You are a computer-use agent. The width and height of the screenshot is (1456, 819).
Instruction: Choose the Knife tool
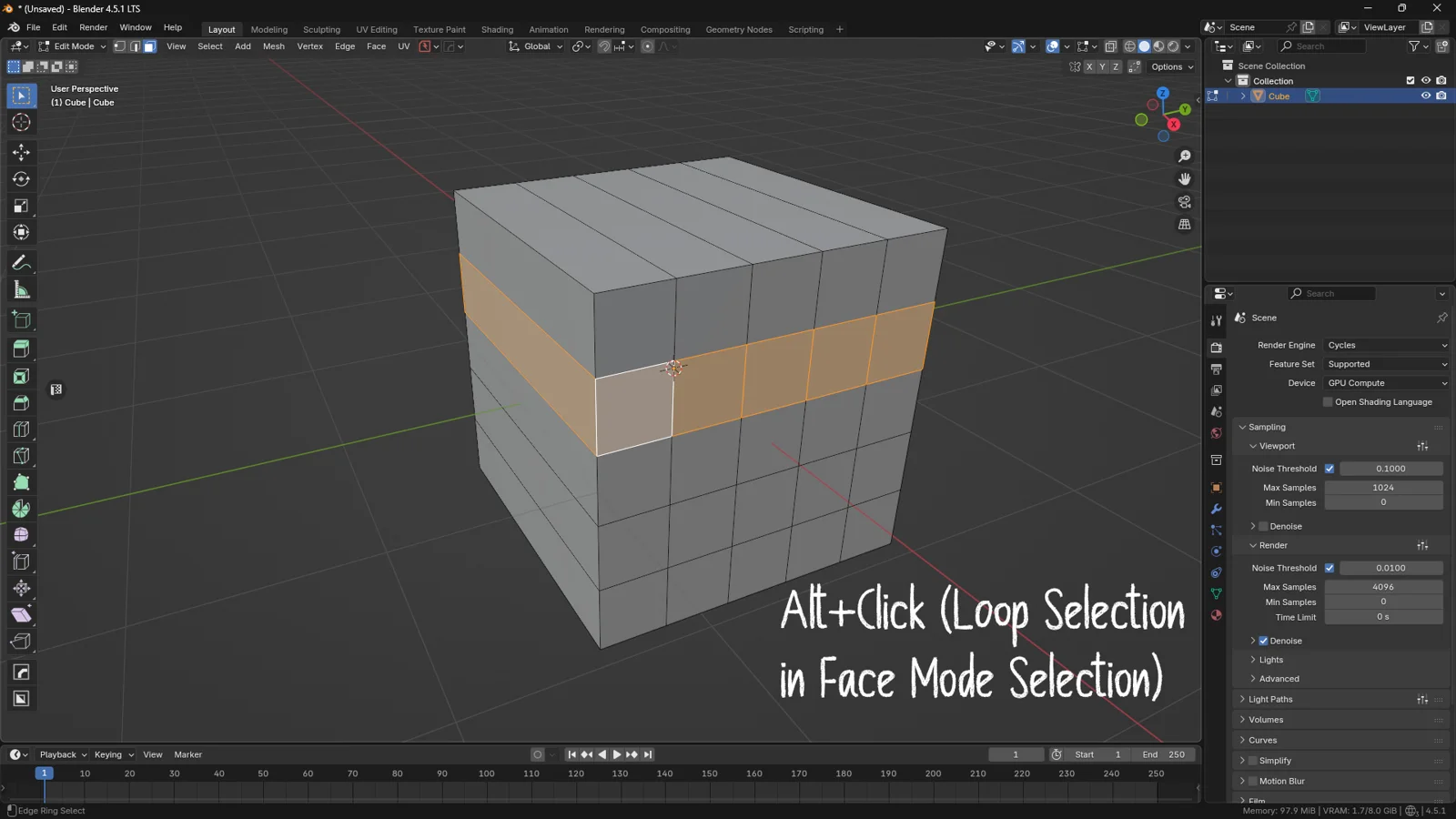(21, 456)
